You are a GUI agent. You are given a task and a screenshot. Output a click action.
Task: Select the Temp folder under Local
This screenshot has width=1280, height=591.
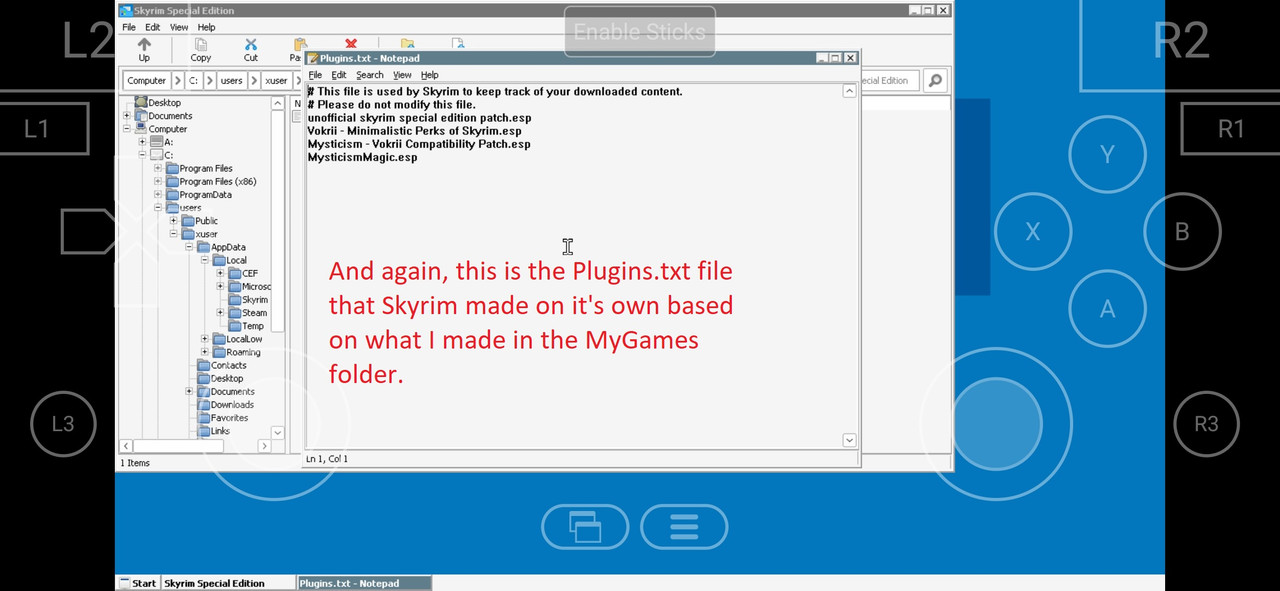tap(246, 326)
